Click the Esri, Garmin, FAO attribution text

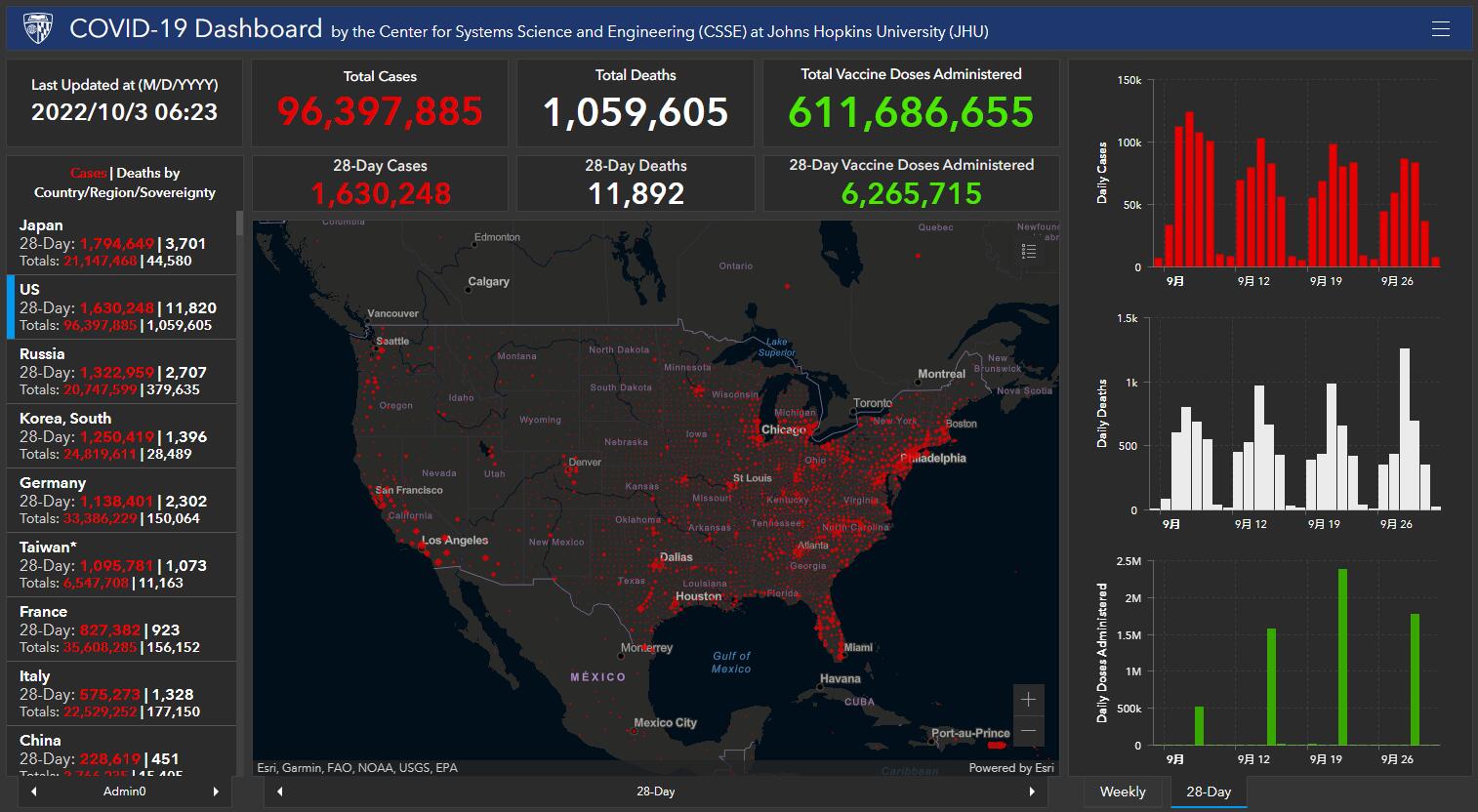[357, 768]
